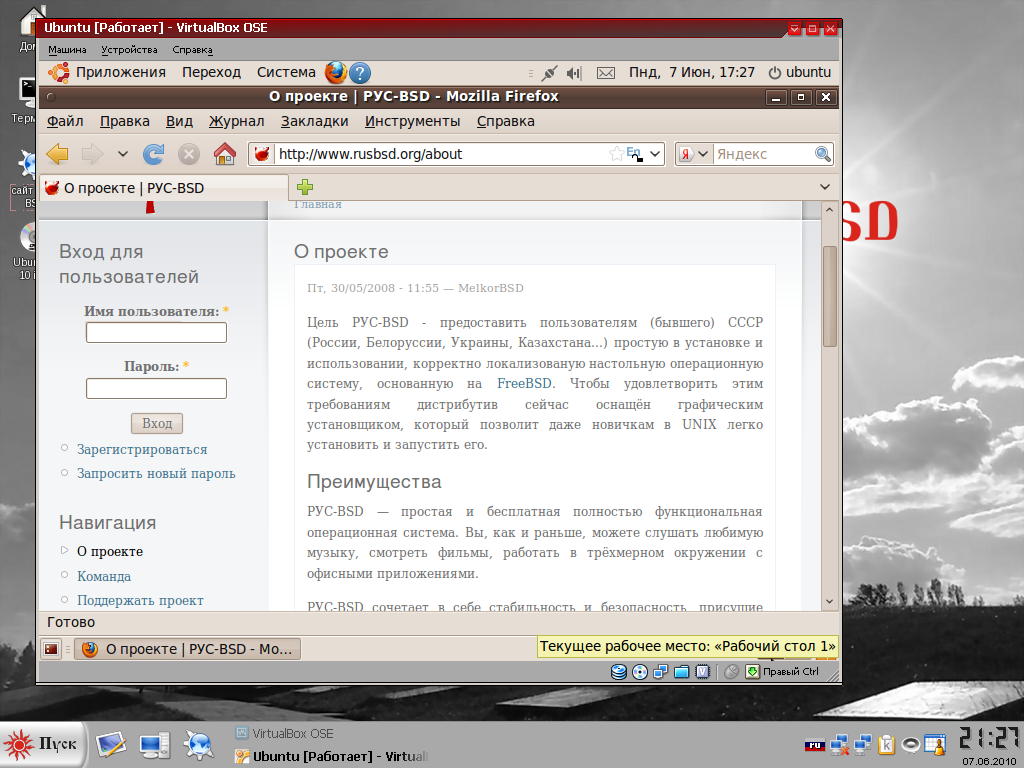Open the Вид menu
1024x768 pixels.
pos(179,121)
